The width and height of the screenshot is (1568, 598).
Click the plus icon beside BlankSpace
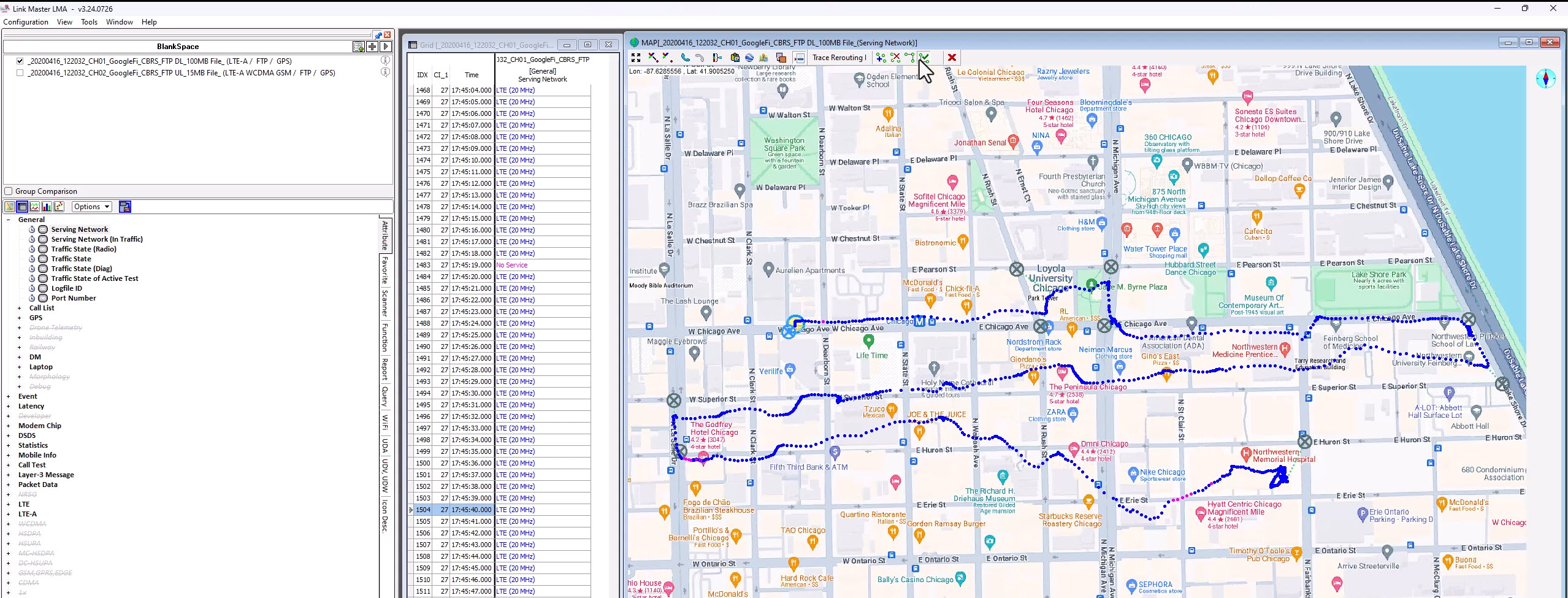(x=372, y=47)
